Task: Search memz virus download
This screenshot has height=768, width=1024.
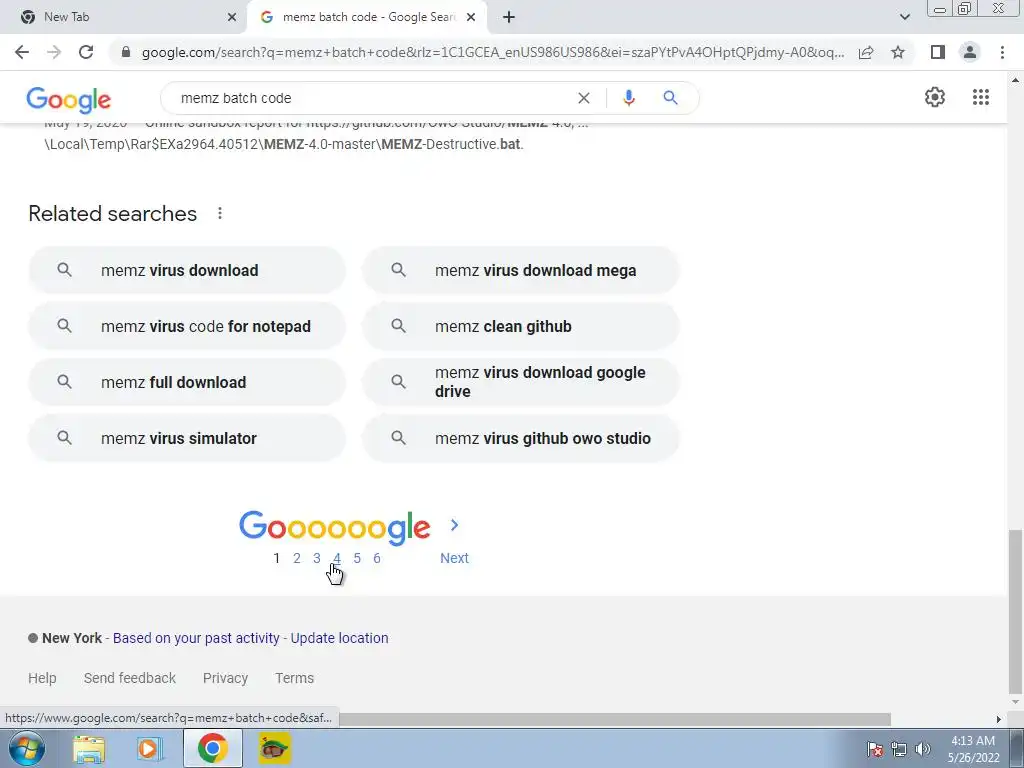Action: pyautogui.click(x=187, y=270)
